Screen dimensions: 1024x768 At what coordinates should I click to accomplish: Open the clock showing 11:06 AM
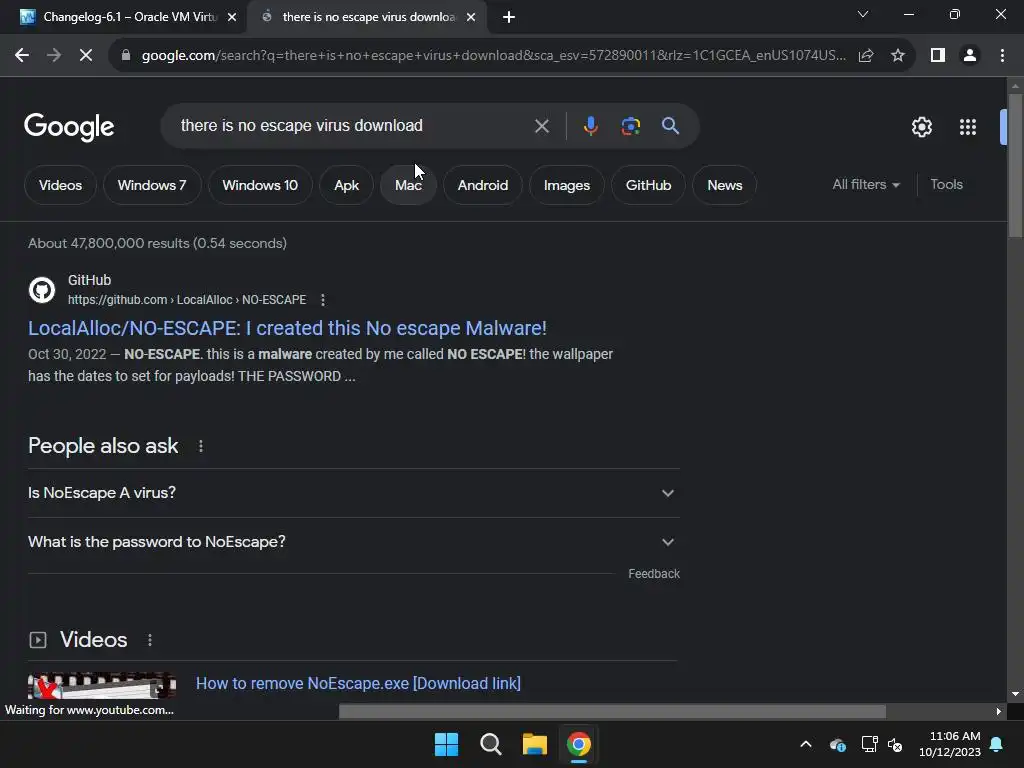(950, 744)
